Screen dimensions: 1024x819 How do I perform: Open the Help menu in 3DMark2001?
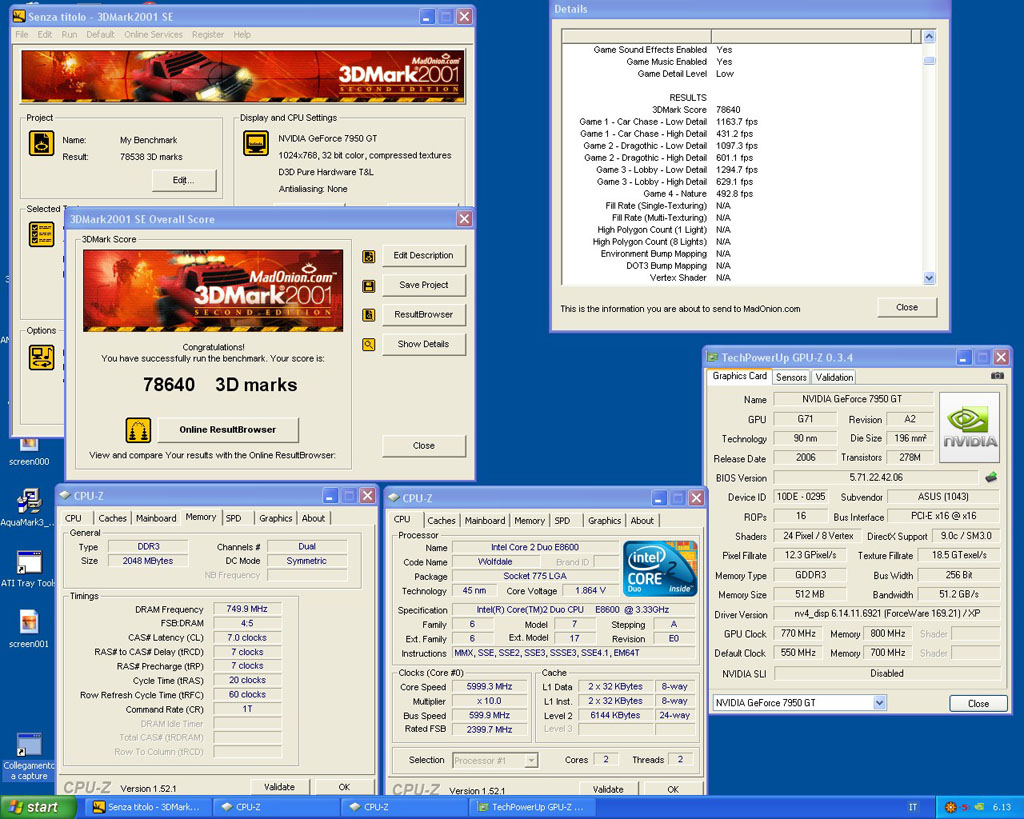(242, 35)
